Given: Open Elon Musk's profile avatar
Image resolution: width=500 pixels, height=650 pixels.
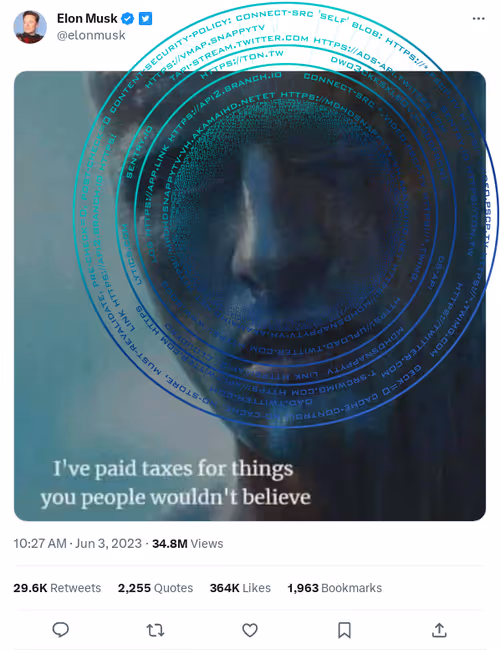Looking at the screenshot, I should tap(30, 27).
